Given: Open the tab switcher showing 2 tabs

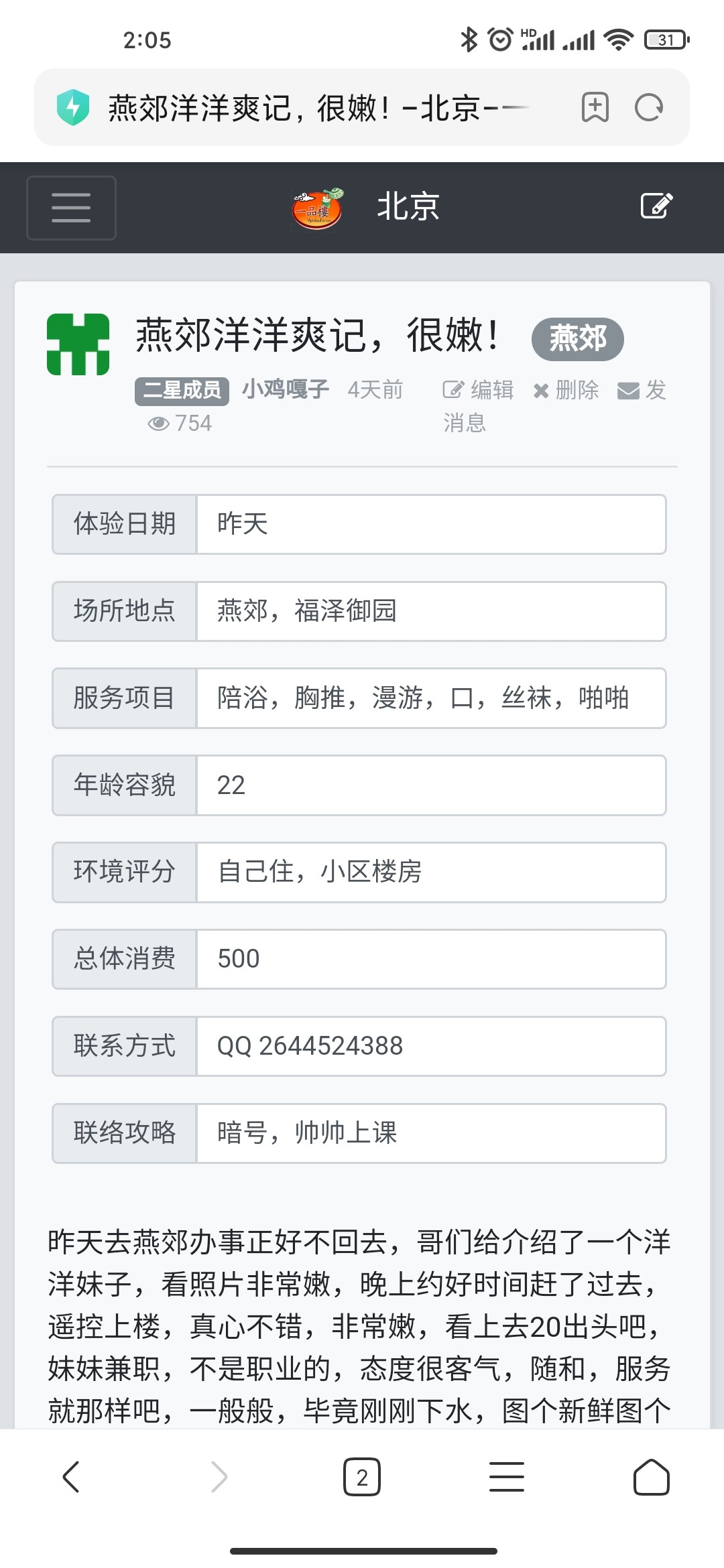Looking at the screenshot, I should pyautogui.click(x=362, y=1477).
